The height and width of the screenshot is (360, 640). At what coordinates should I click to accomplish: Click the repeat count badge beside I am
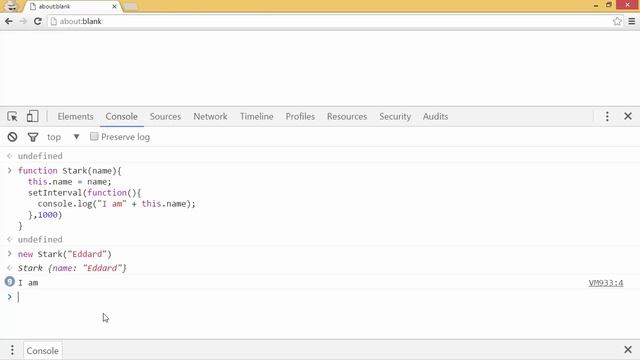[9, 281]
